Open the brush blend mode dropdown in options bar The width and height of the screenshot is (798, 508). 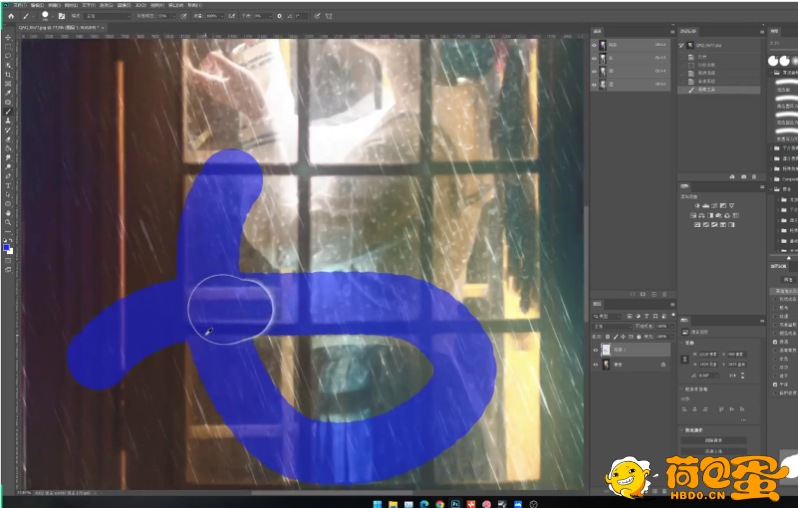[x=108, y=16]
